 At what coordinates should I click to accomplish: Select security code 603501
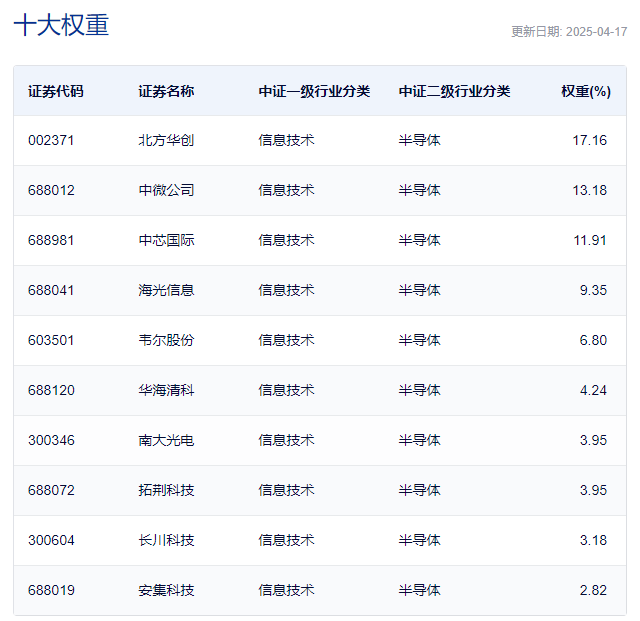(51, 341)
